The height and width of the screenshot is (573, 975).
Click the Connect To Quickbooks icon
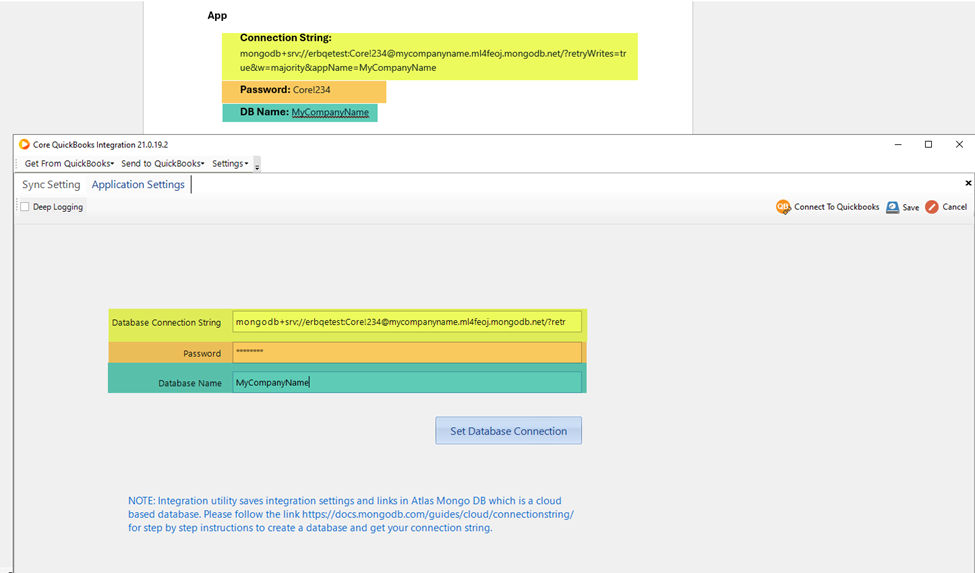783,207
